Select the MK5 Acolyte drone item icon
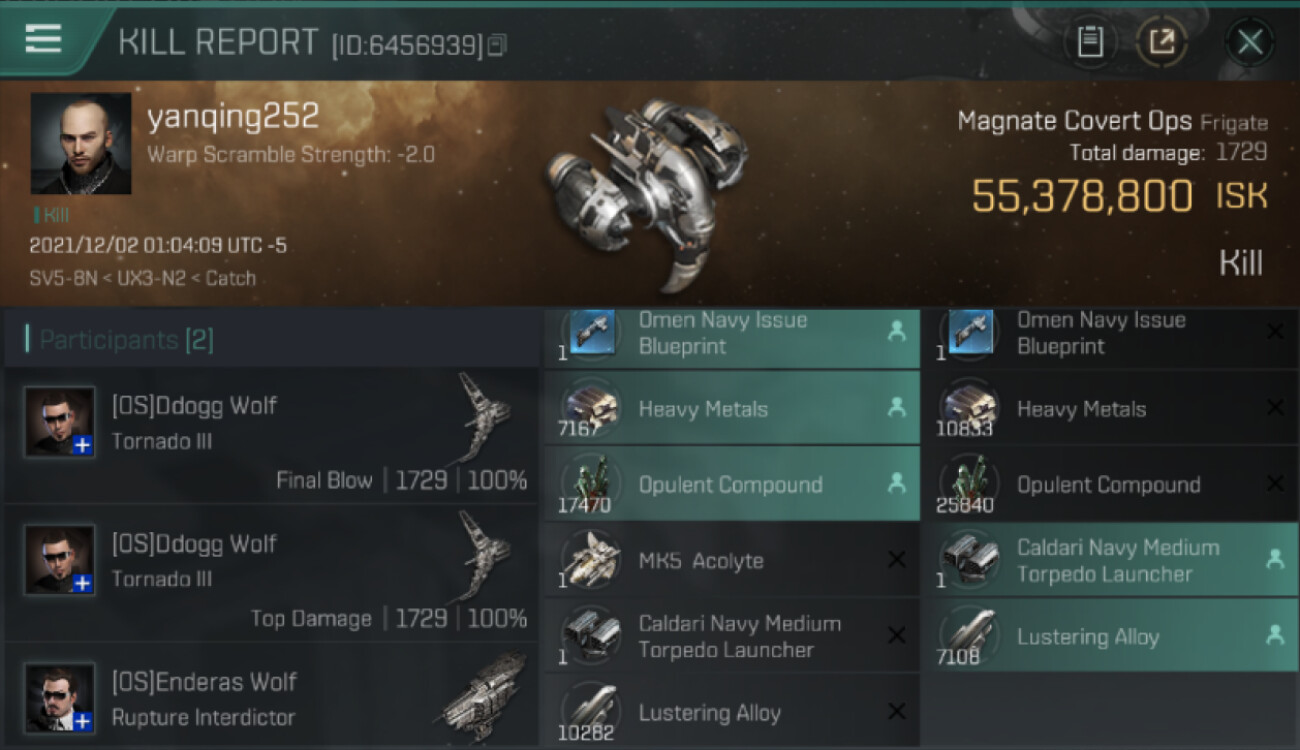Viewport: 1300px width, 750px height. pos(590,560)
